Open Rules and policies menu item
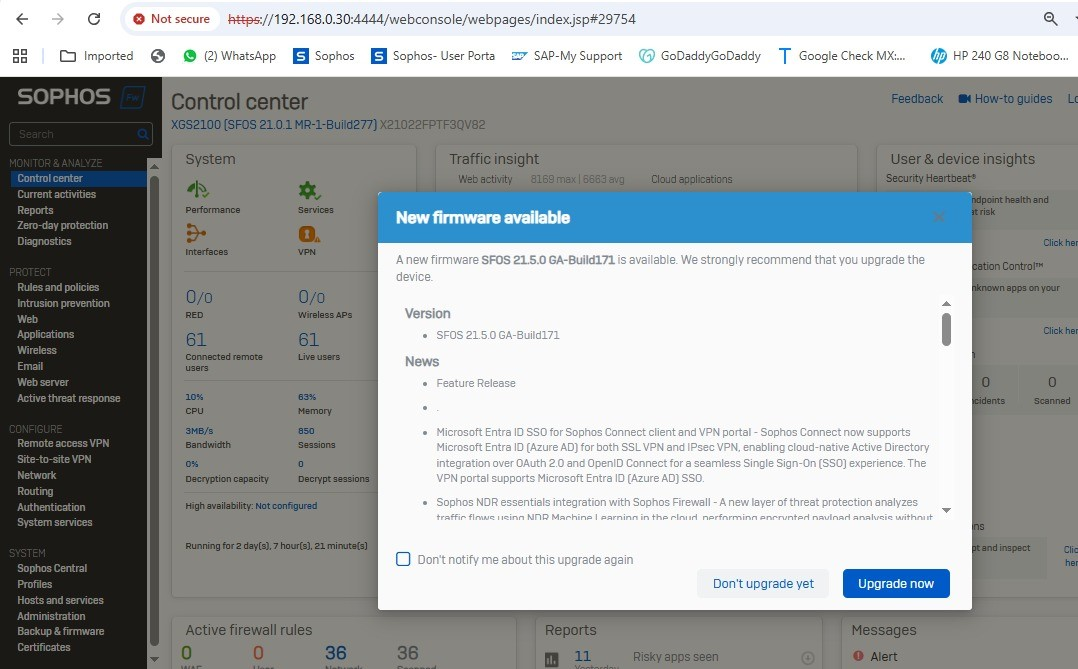 coord(58,287)
